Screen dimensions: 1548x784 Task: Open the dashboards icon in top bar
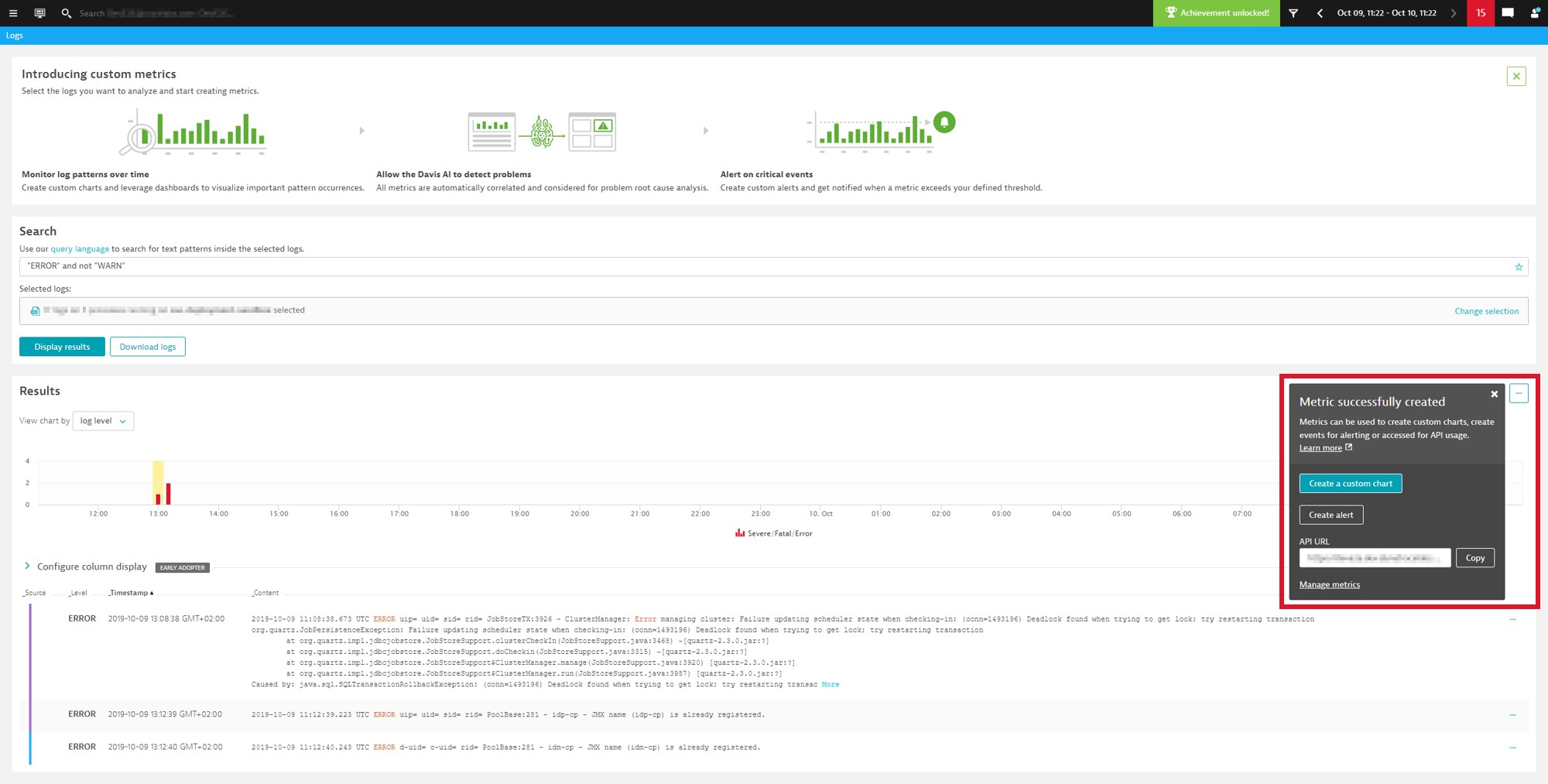point(39,13)
